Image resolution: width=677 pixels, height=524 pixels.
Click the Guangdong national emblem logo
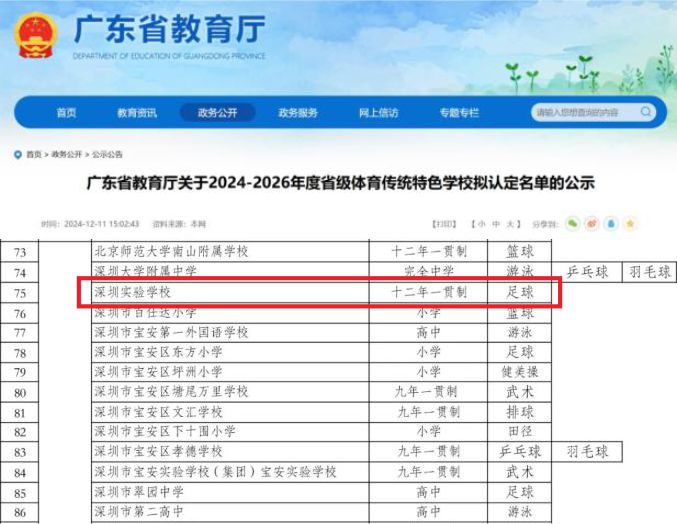[35, 36]
